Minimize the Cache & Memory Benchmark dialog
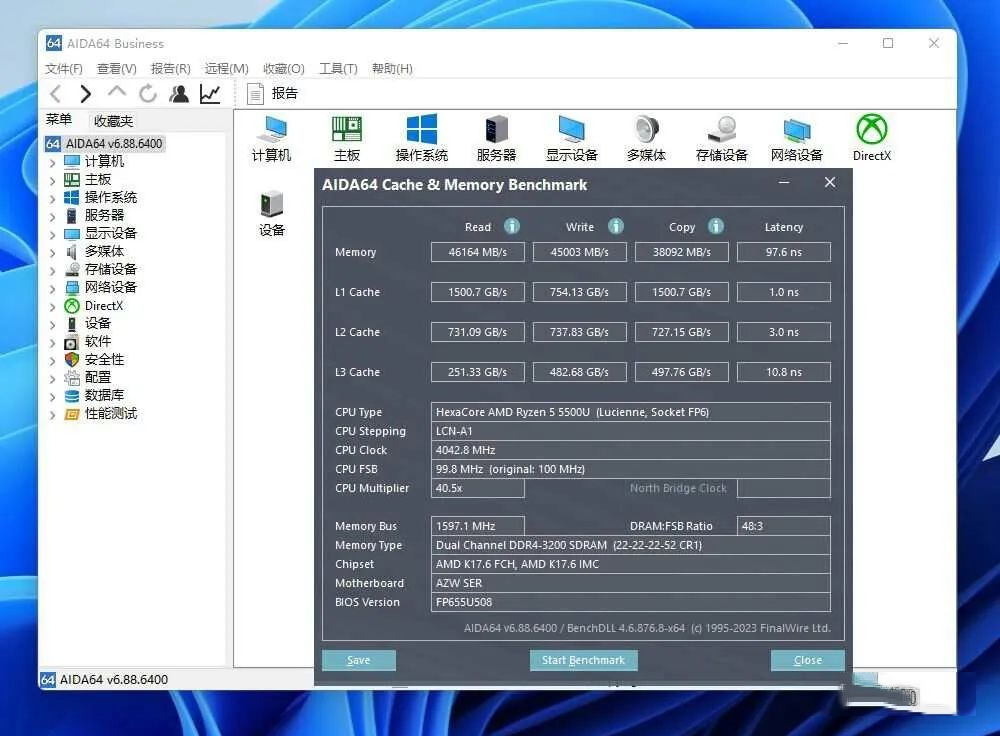This screenshot has width=1000, height=736. click(x=784, y=182)
